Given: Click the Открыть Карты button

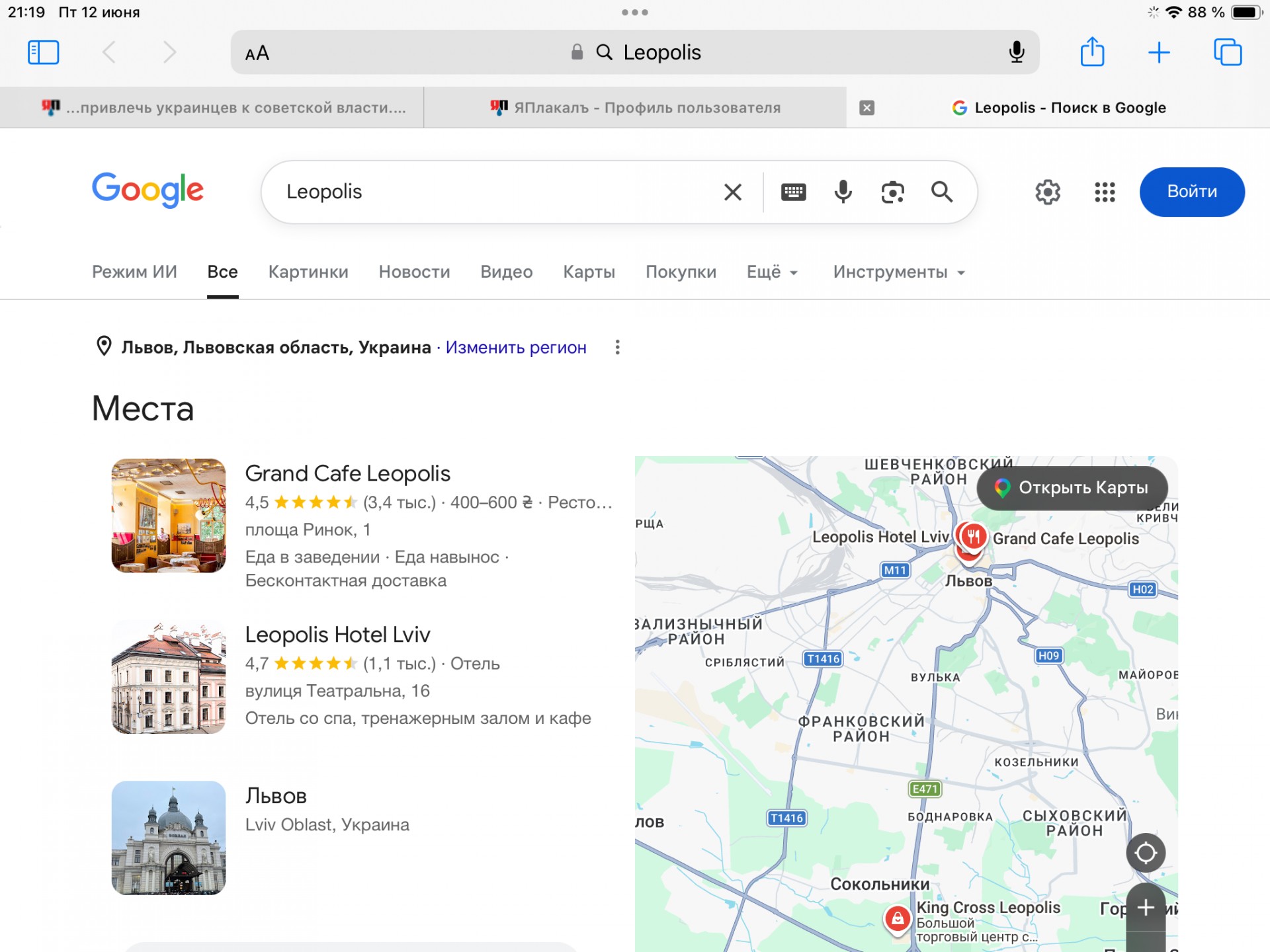Looking at the screenshot, I should coord(1072,488).
